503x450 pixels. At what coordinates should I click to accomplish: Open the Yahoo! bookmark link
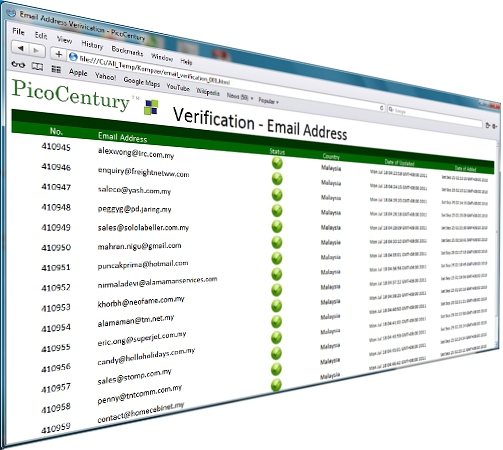105,76
